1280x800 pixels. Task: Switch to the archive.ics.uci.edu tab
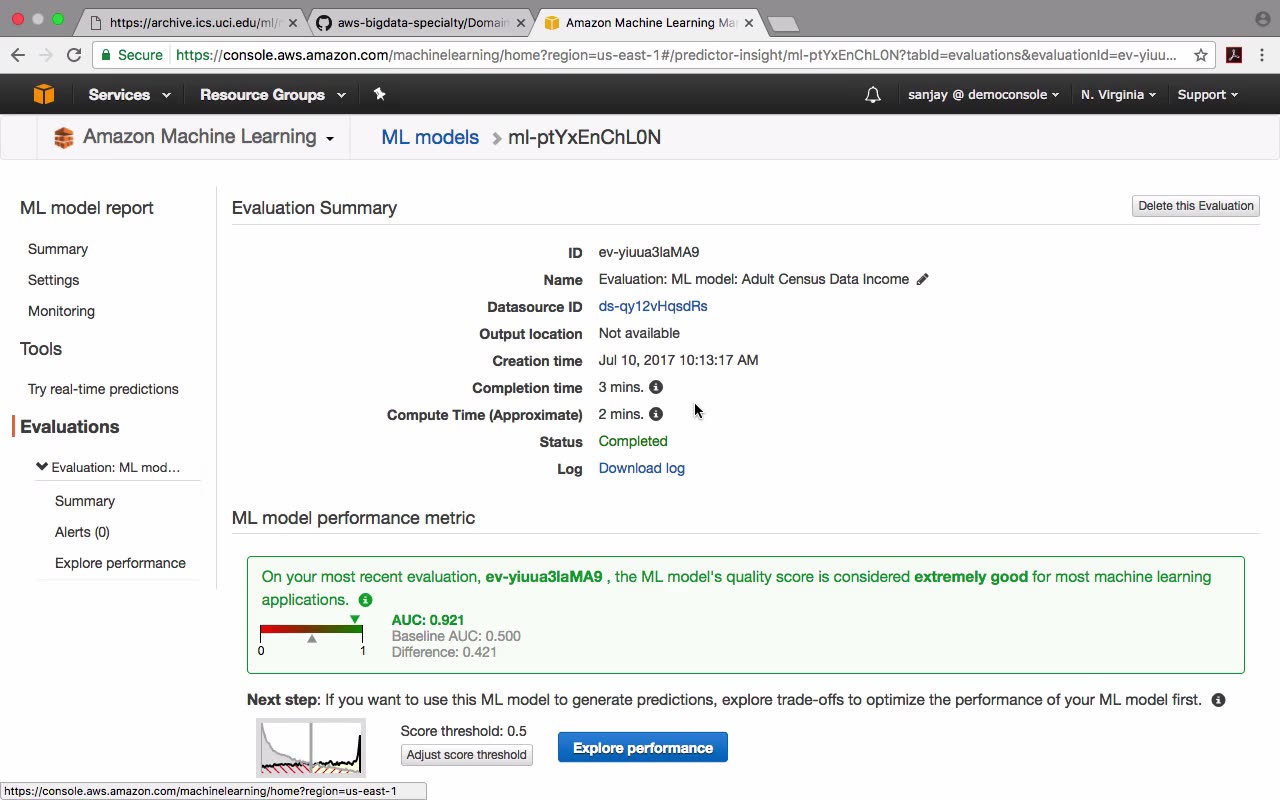[193, 22]
